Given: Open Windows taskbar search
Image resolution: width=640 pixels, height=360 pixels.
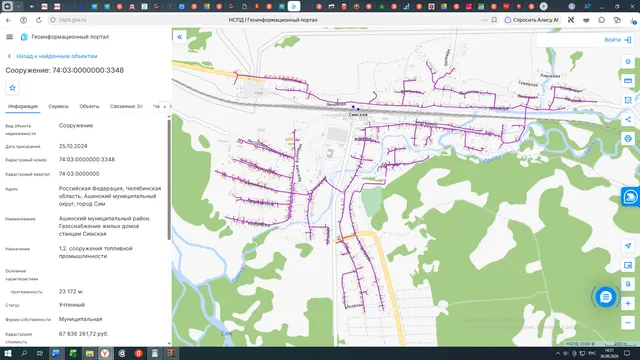Looking at the screenshot, I should (x=24, y=353).
